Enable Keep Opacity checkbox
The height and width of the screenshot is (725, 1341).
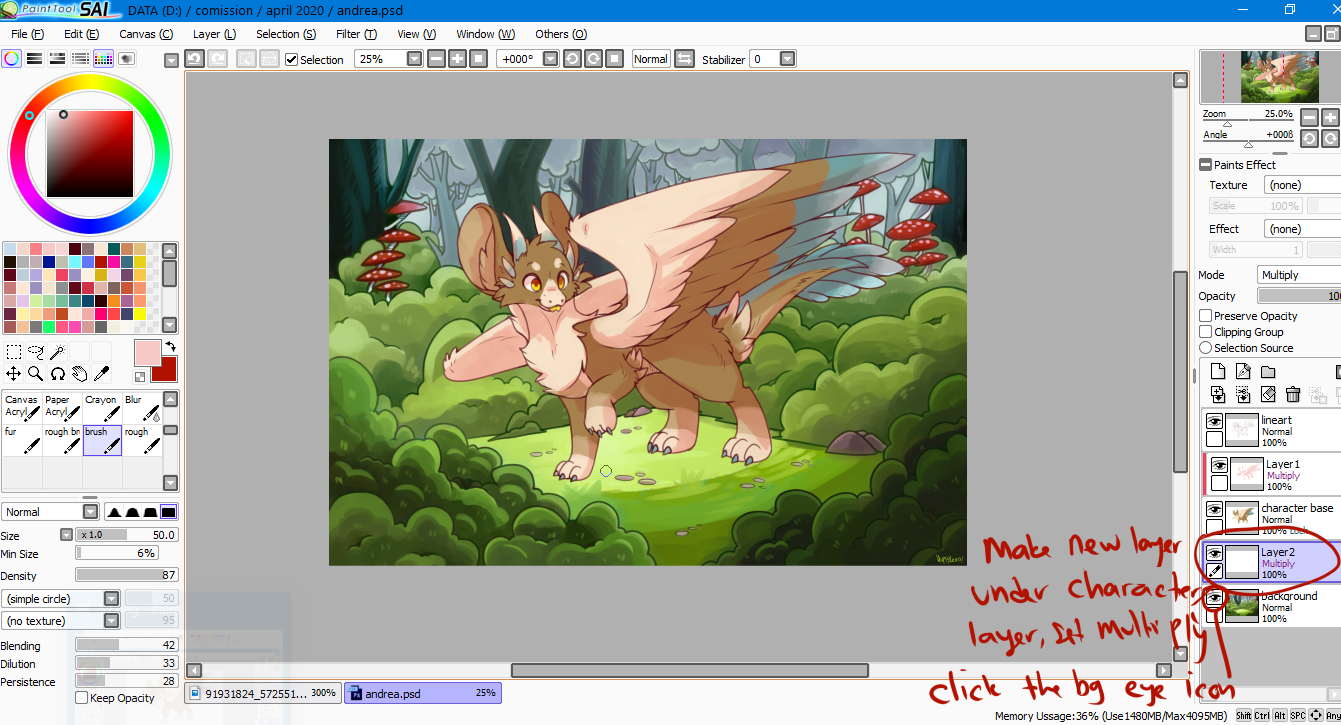point(82,698)
